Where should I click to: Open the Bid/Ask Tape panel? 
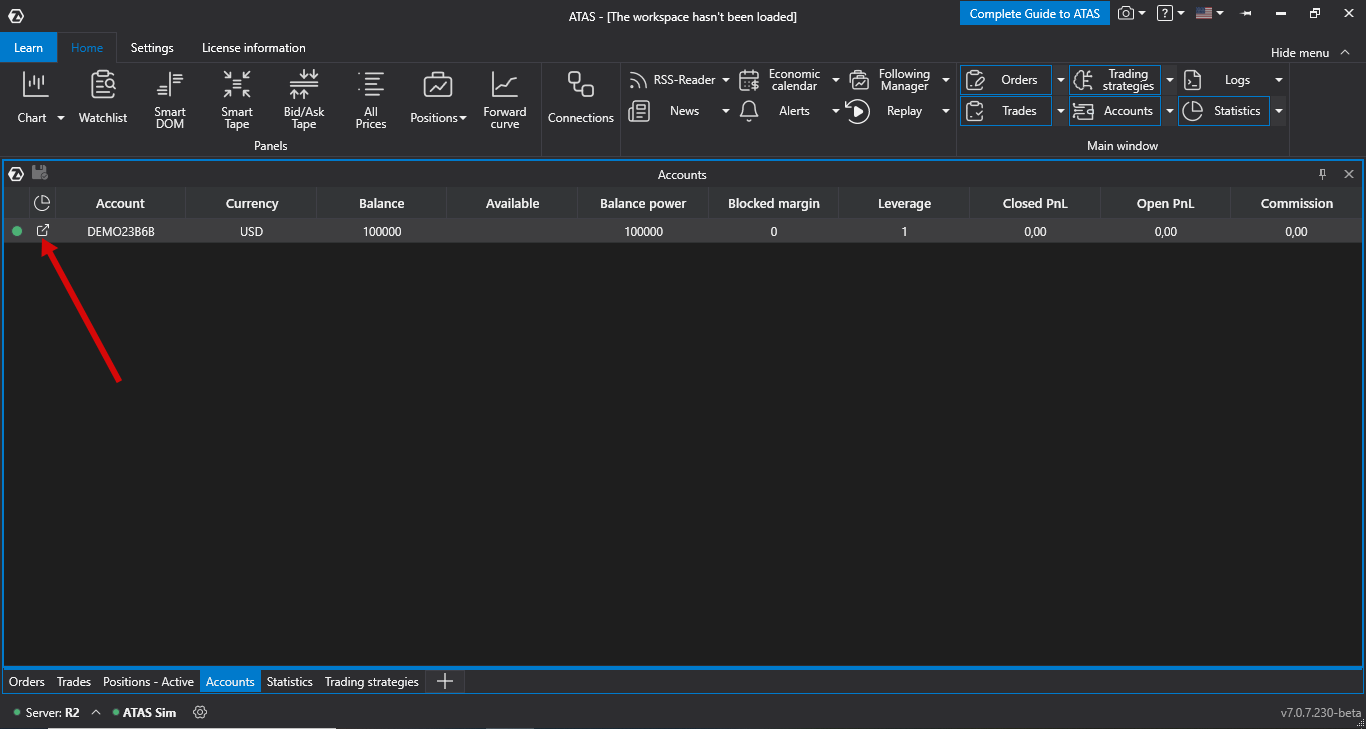tap(304, 99)
